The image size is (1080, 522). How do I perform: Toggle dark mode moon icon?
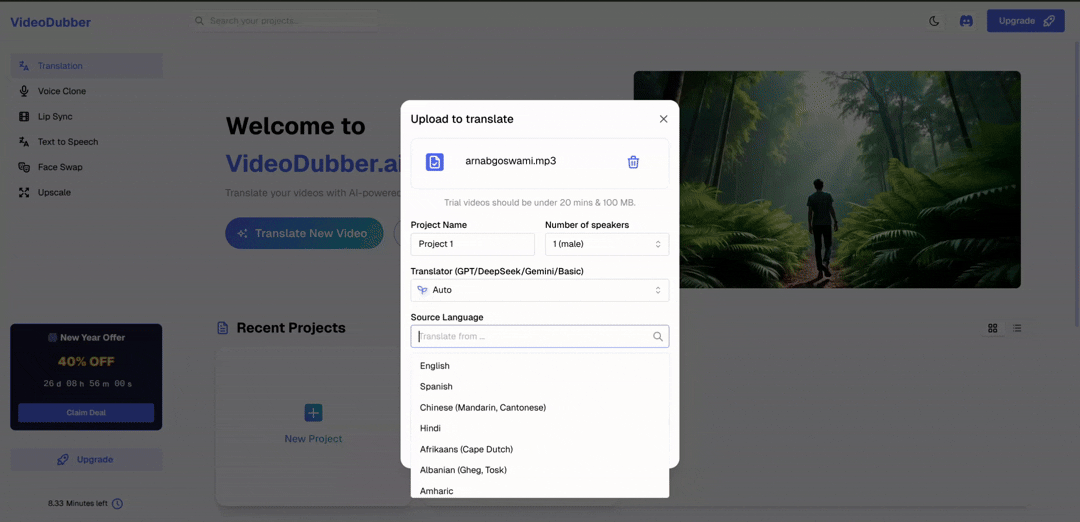pos(934,21)
